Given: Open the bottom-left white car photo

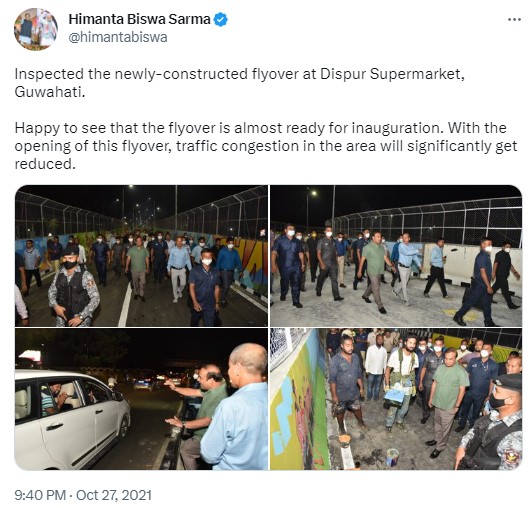Looking at the screenshot, I should coord(141,399).
